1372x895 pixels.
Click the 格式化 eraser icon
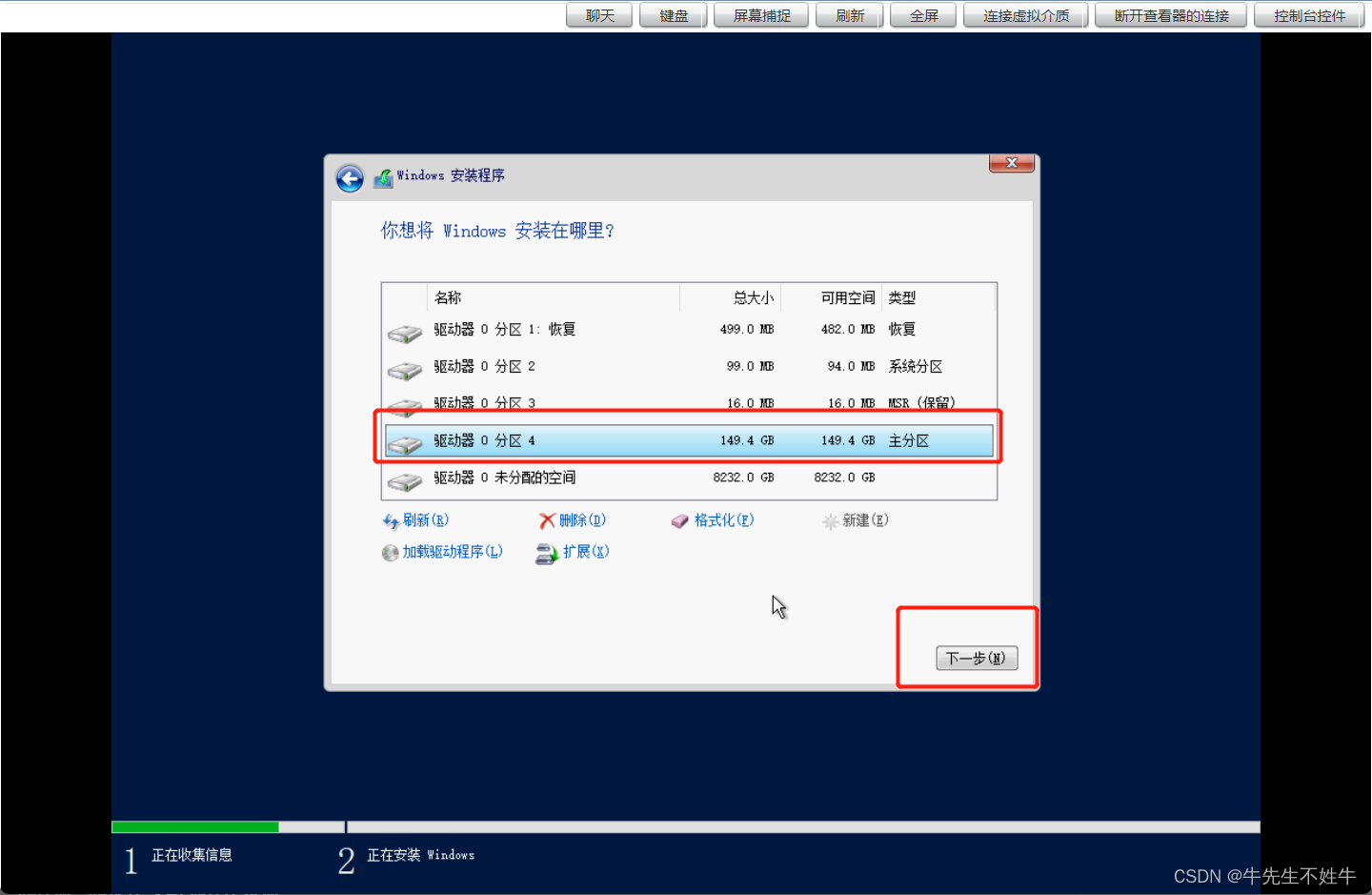(679, 521)
